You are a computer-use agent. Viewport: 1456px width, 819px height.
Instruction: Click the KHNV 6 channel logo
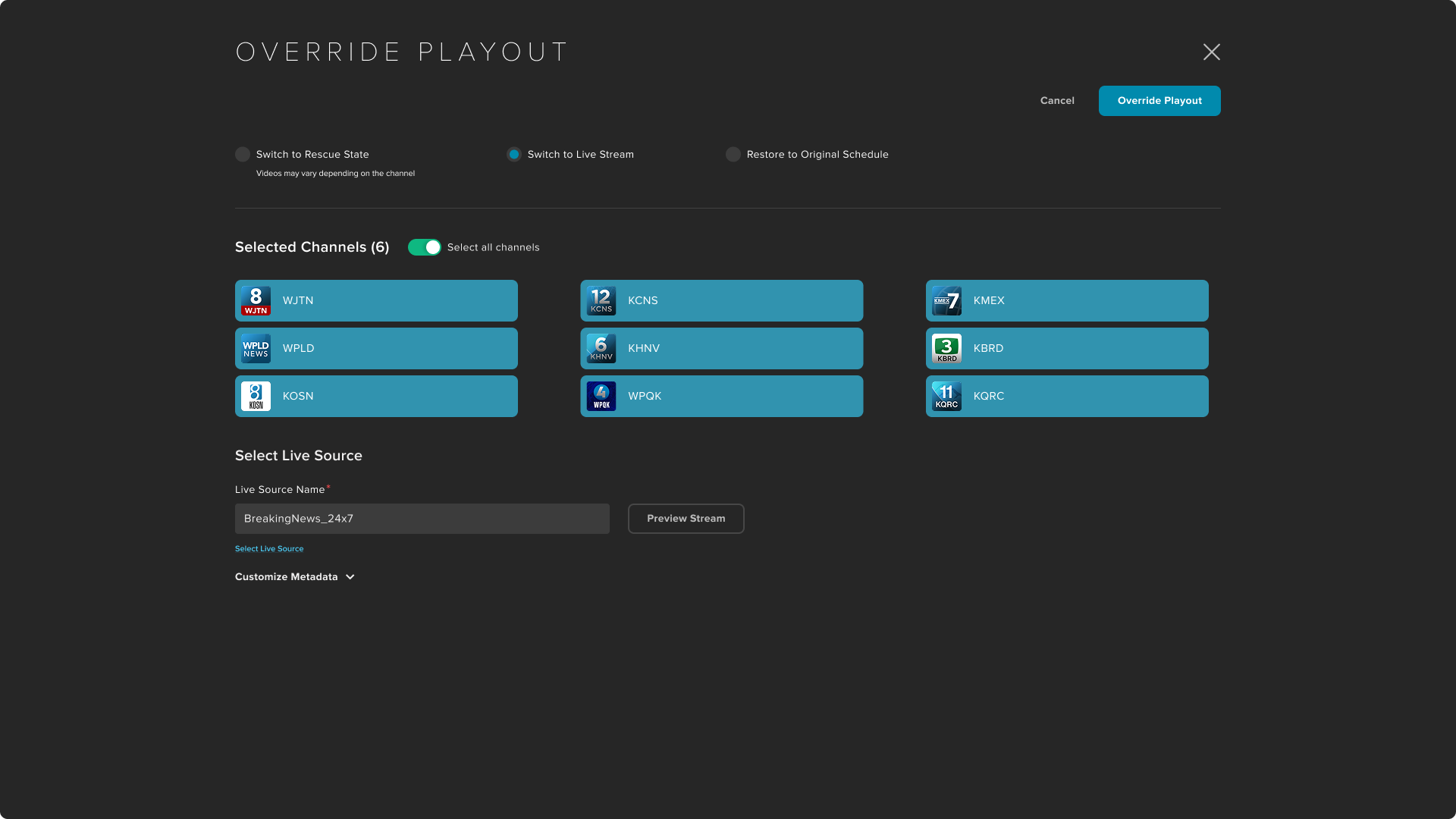point(601,349)
